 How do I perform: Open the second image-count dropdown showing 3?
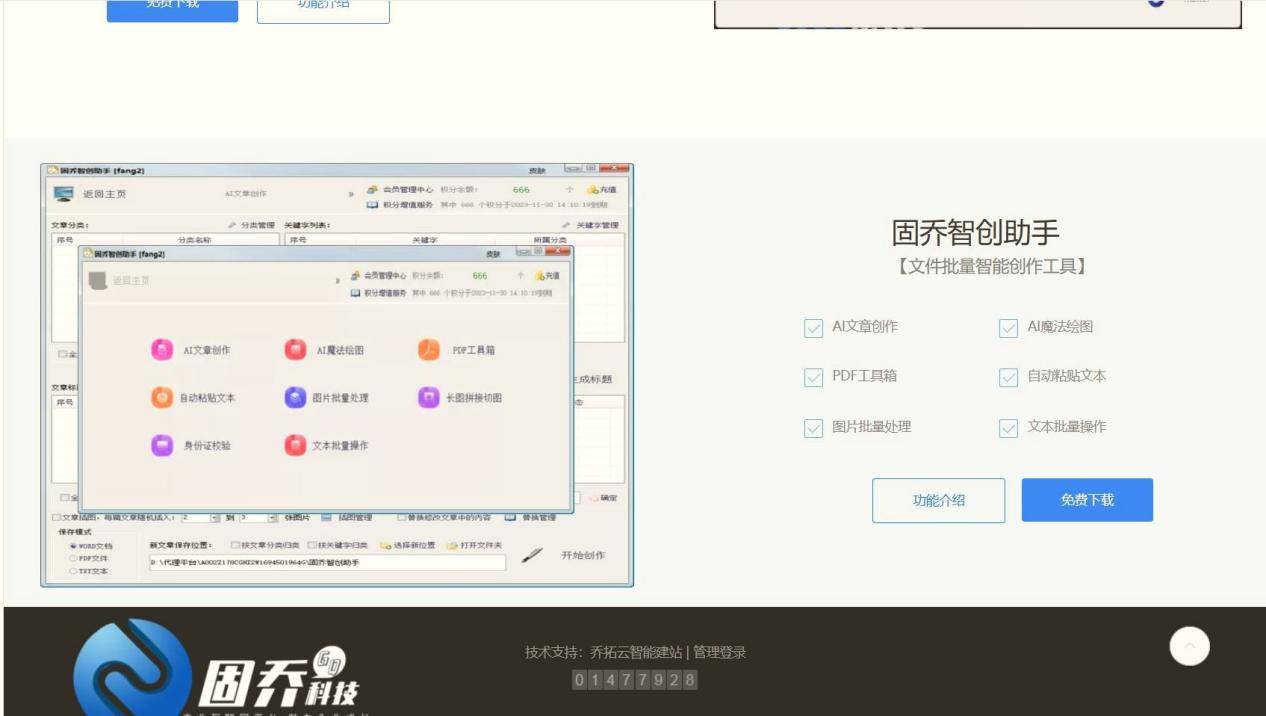pos(273,518)
